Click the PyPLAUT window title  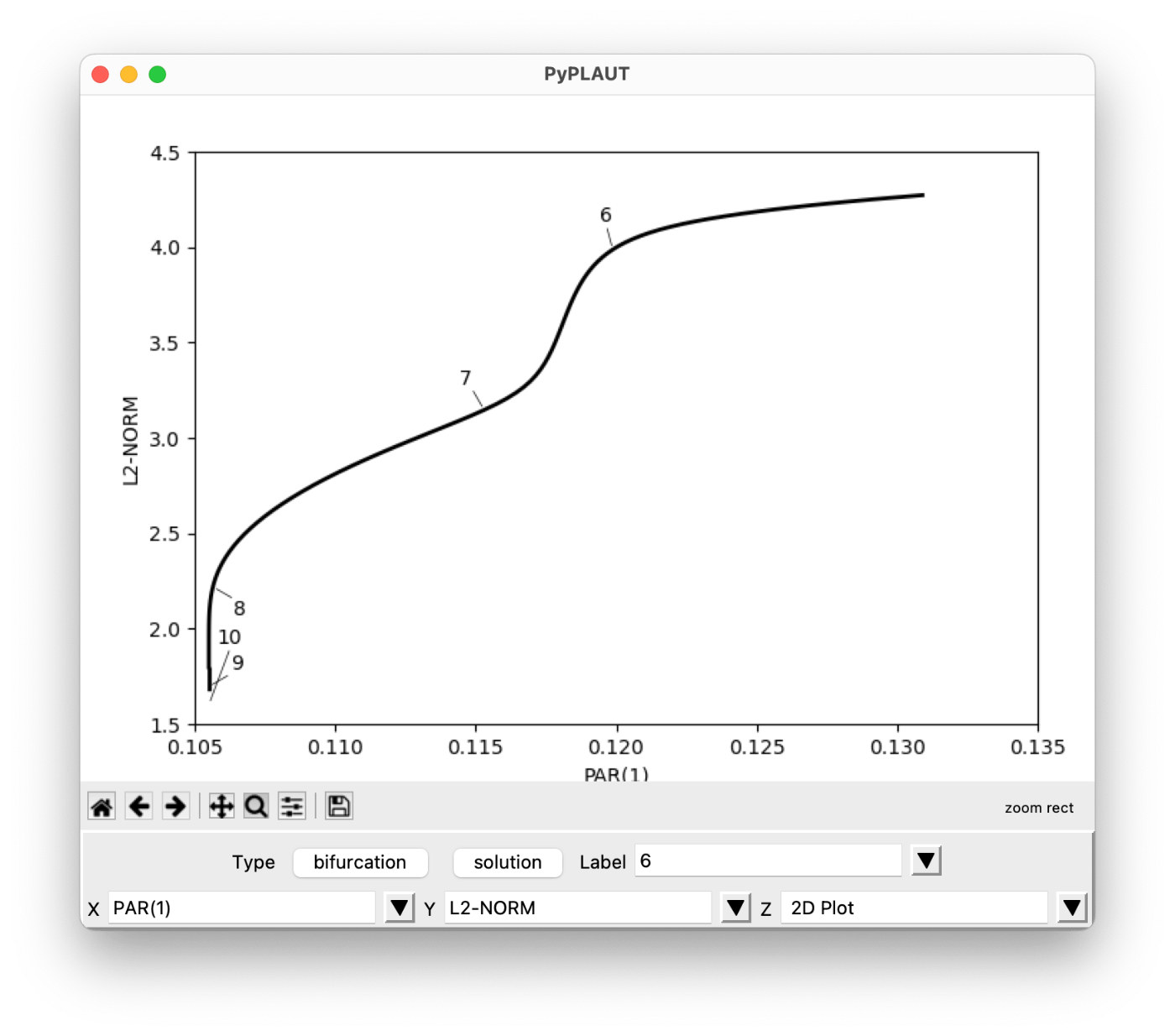click(x=587, y=74)
